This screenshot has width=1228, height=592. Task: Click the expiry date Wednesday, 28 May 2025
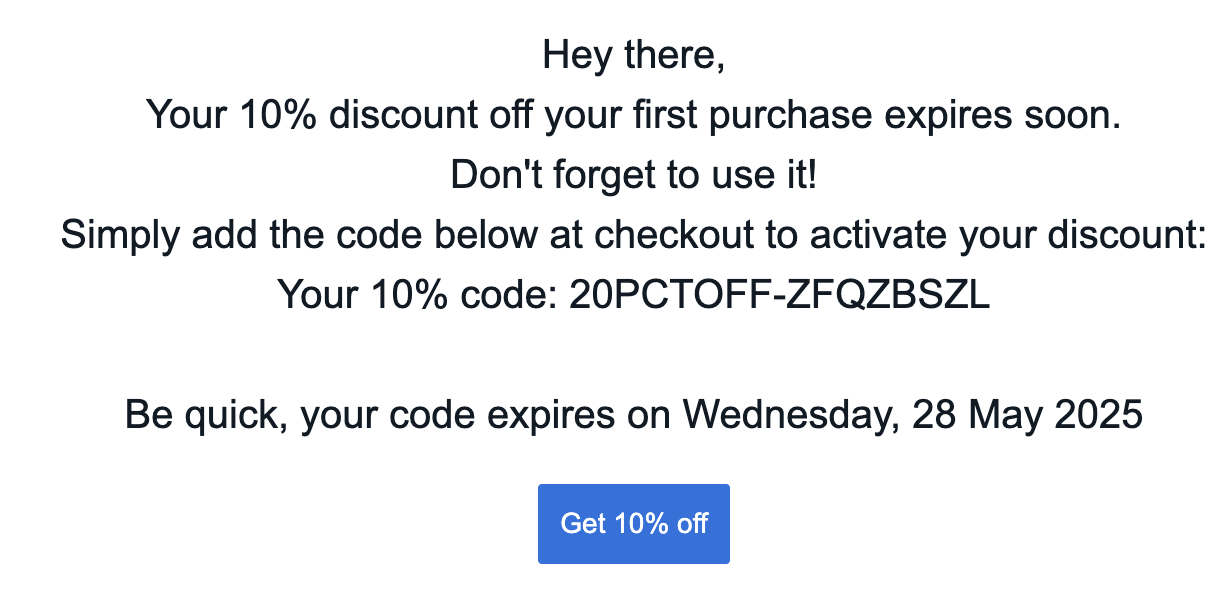tap(912, 415)
